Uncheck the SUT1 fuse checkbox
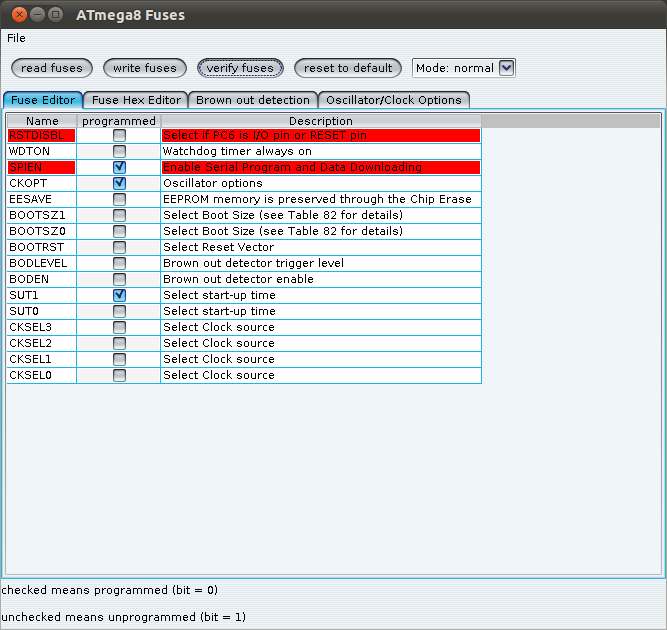The width and height of the screenshot is (667, 630). coord(119,295)
